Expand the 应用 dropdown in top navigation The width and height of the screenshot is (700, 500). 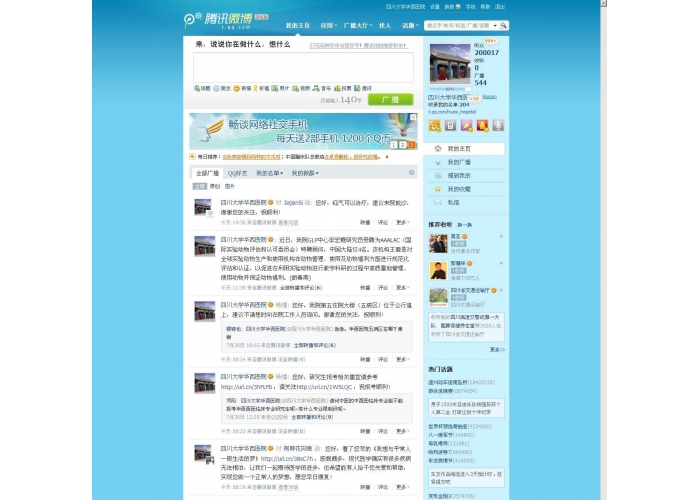coord(329,25)
